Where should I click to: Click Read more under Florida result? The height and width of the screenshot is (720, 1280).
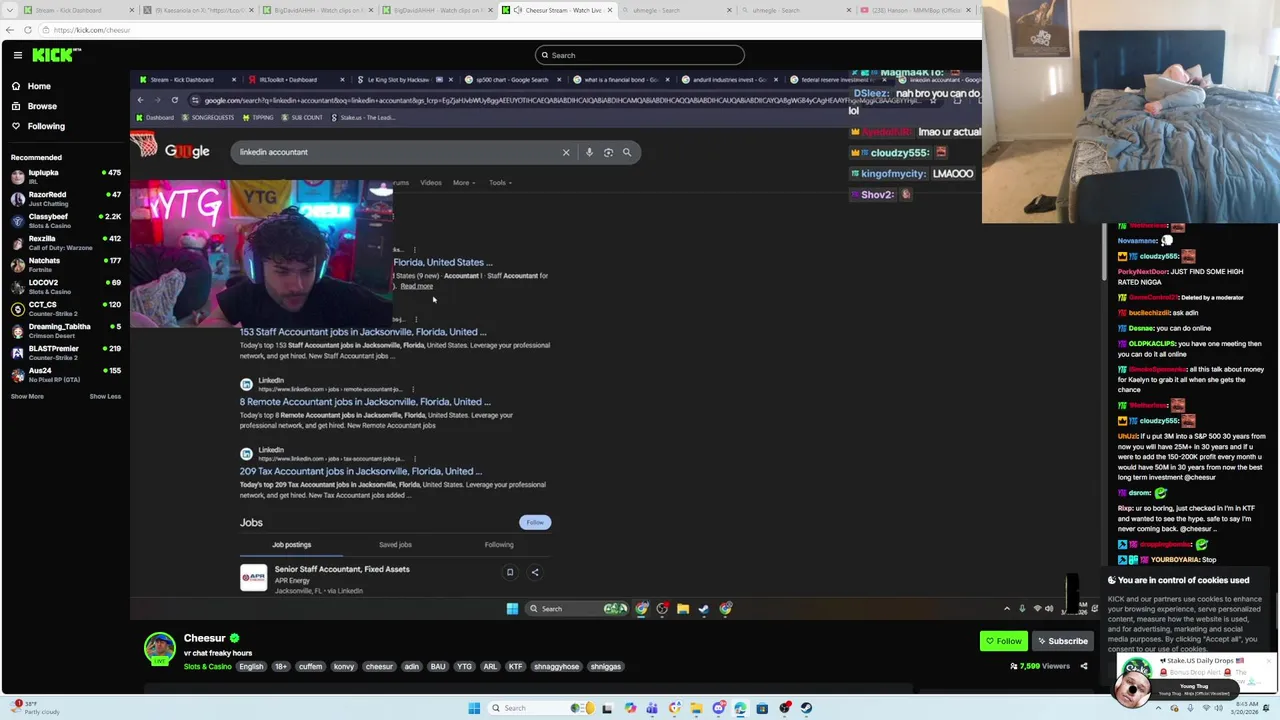(417, 286)
